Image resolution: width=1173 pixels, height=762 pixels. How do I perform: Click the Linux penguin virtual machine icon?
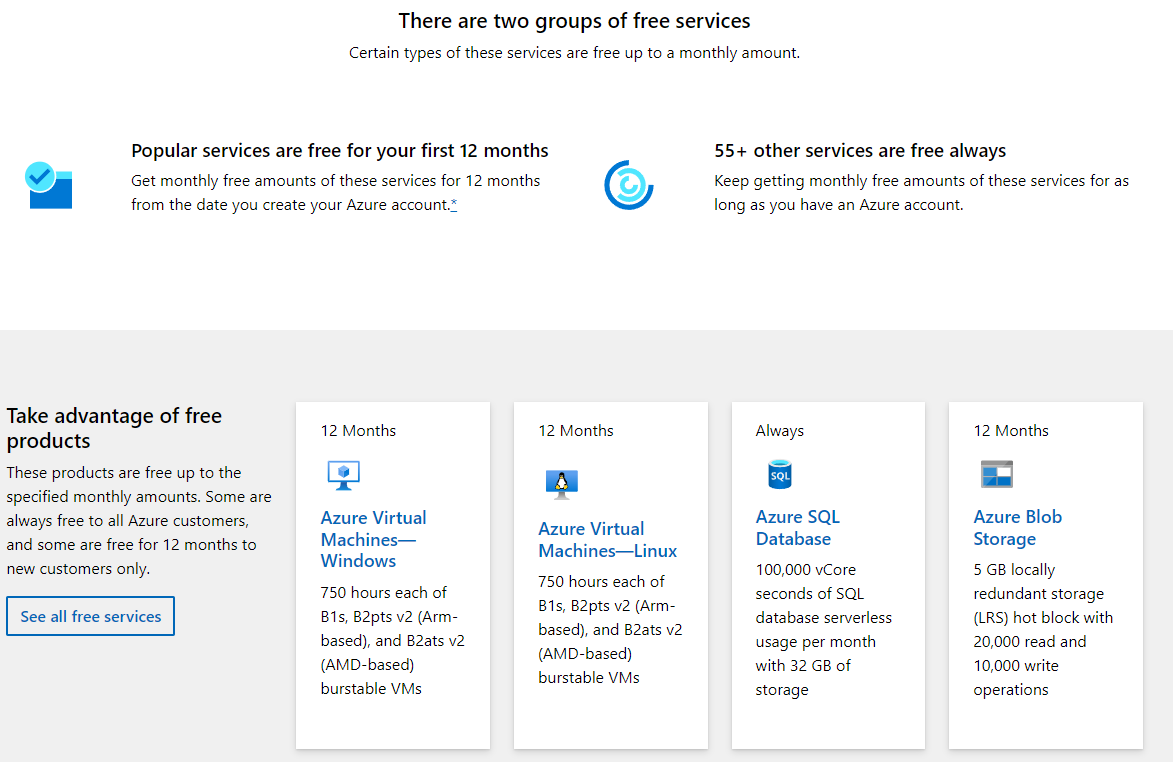[561, 484]
